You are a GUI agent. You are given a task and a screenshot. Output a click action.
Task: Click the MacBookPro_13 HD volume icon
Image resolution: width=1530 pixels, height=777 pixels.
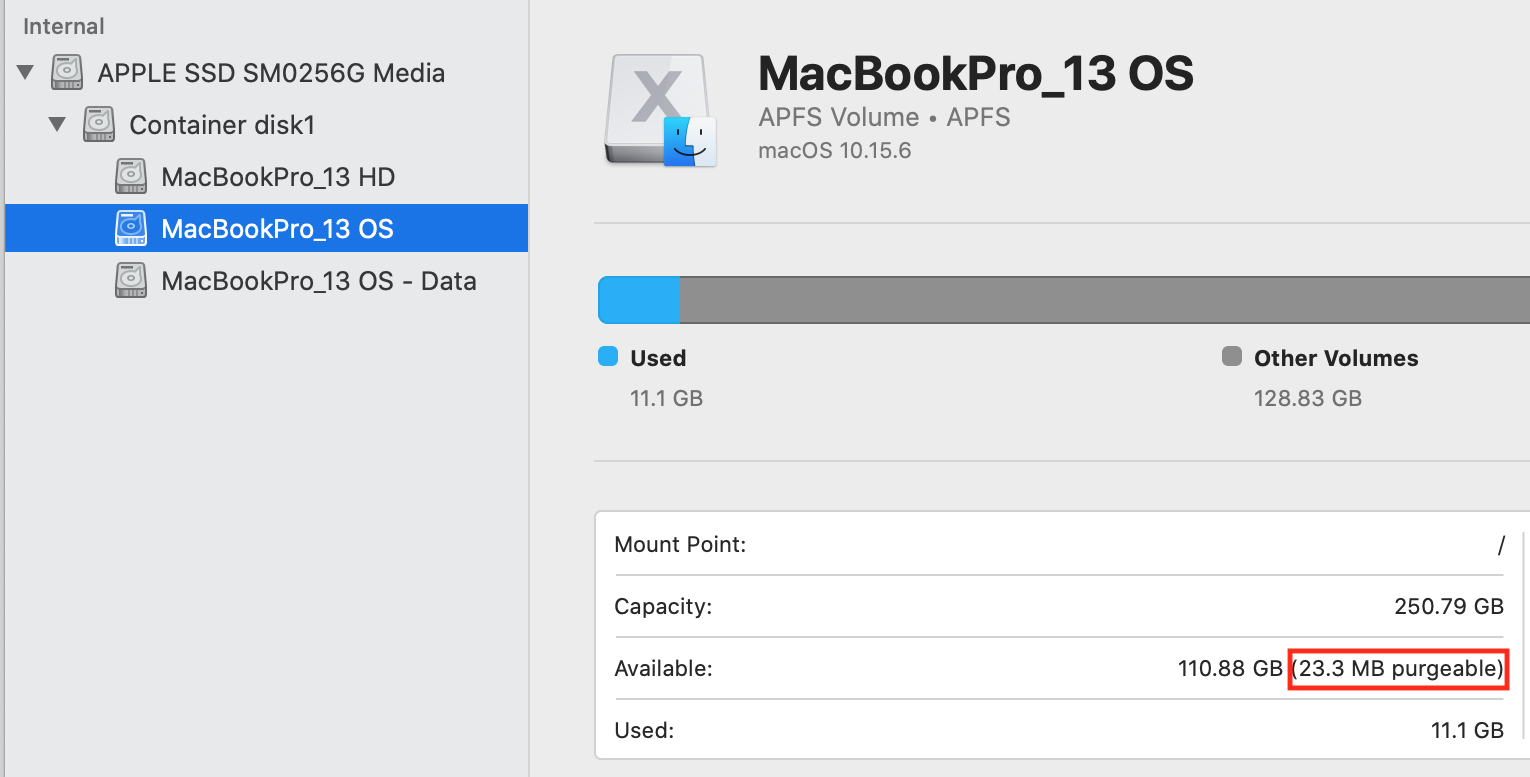tap(131, 177)
